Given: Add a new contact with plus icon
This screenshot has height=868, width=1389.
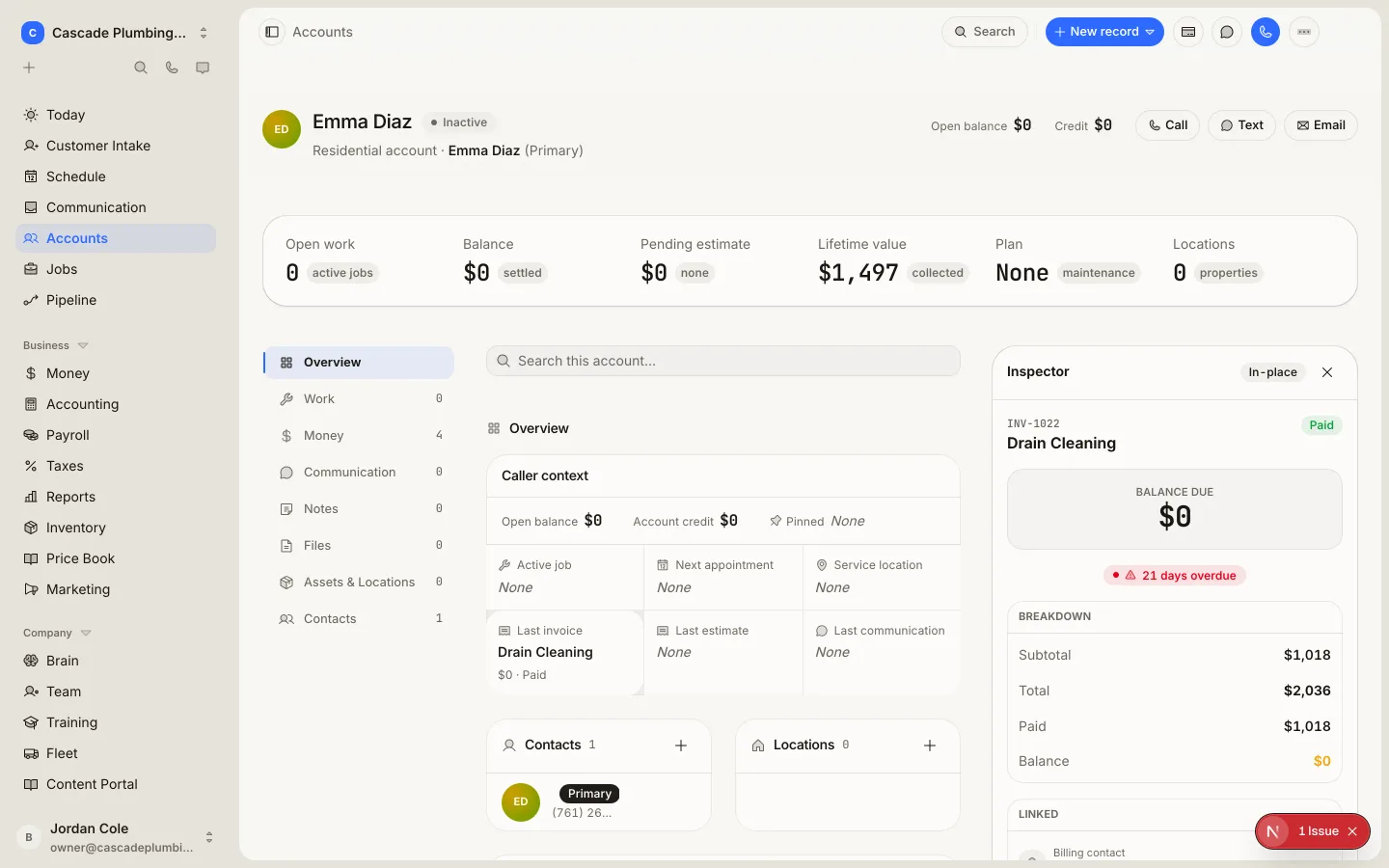Looking at the screenshot, I should (681, 746).
